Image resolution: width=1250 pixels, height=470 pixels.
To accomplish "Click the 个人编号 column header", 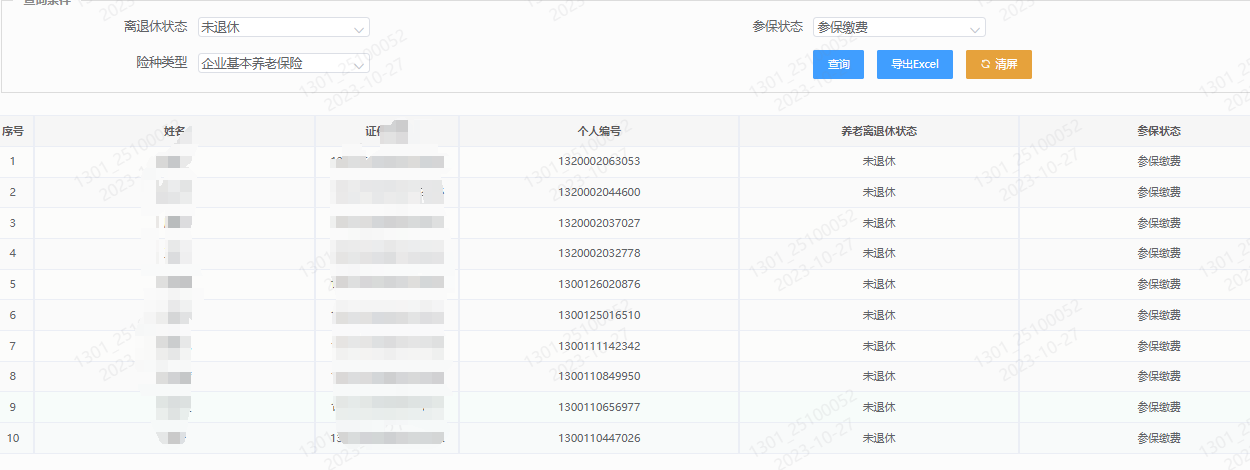I will 599,131.
